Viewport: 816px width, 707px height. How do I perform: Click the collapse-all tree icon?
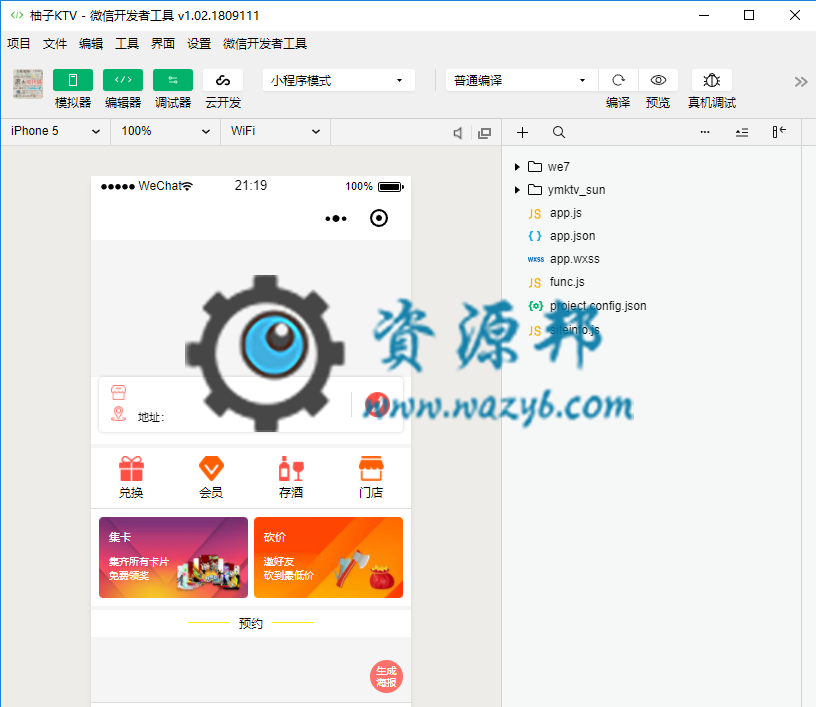click(x=742, y=133)
